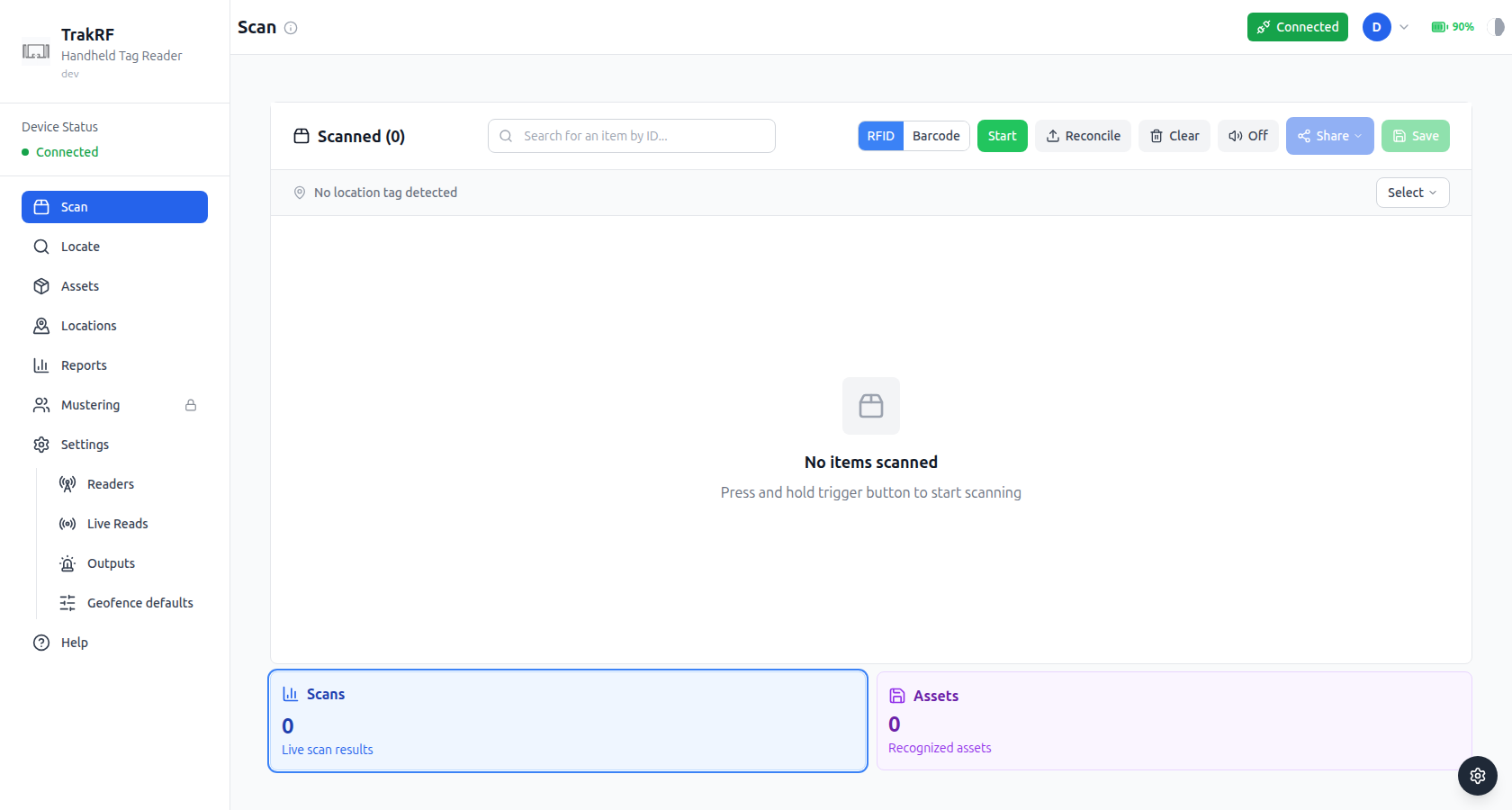
Task: Click the green Start button
Action: 1003,136
